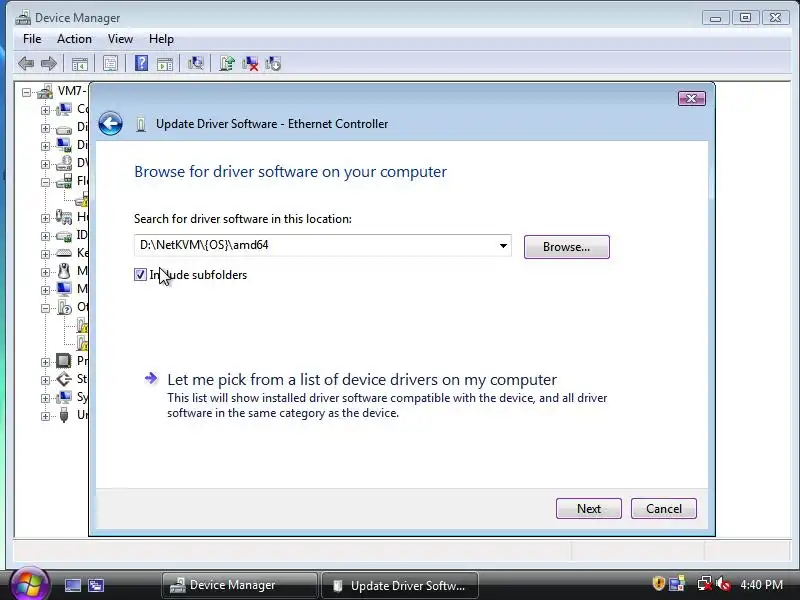The width and height of the screenshot is (800, 600).
Task: Expand the 'ID' IDE controllers node
Action: tap(45, 236)
